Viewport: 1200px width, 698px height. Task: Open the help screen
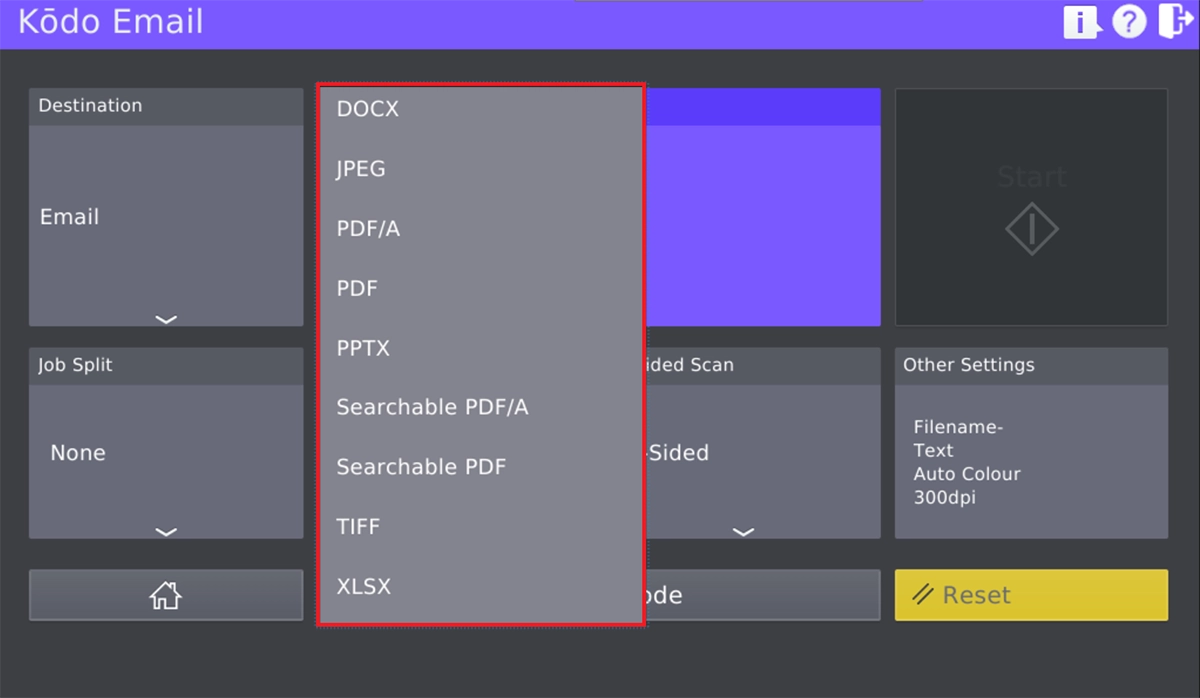[x=1129, y=21]
